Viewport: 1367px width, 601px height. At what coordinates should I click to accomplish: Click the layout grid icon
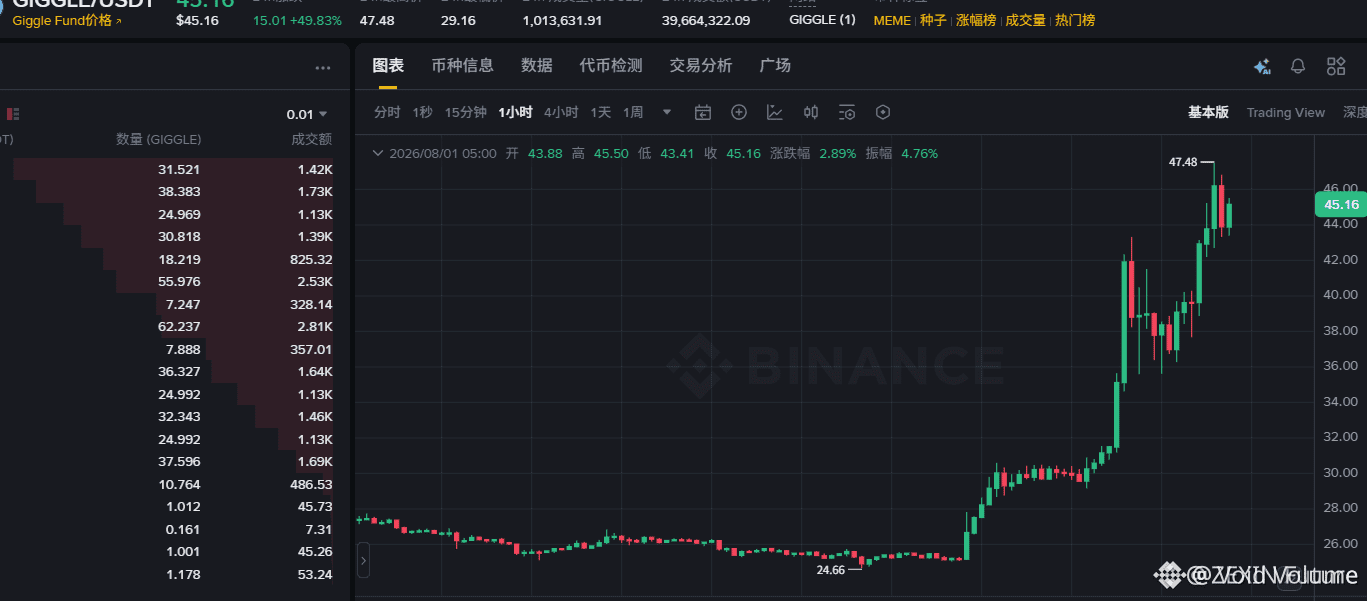coord(1336,67)
